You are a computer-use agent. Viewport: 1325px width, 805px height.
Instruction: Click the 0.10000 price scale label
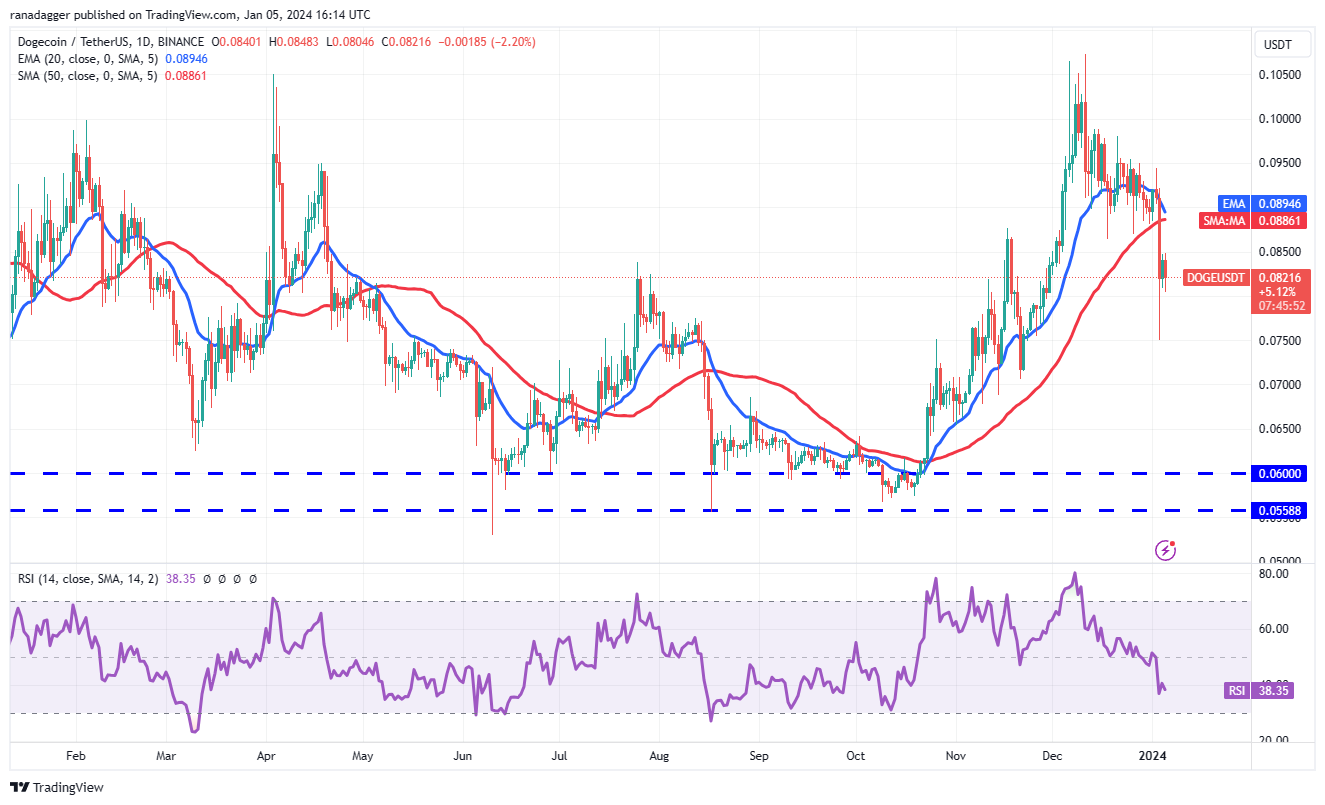click(1280, 118)
